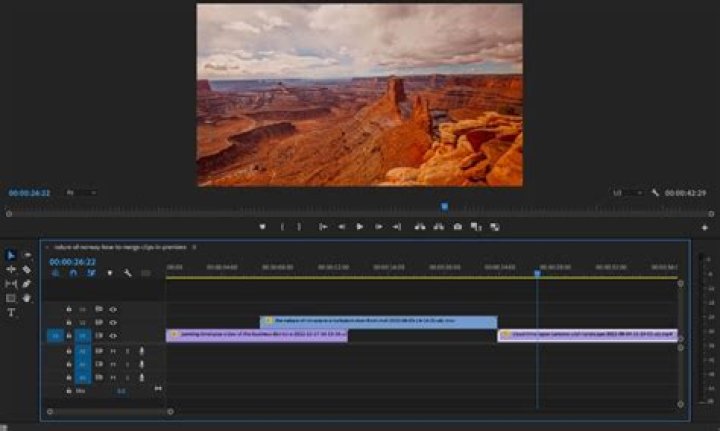The width and height of the screenshot is (720, 431).
Task: Mute audio track A1
Action: [x=113, y=351]
